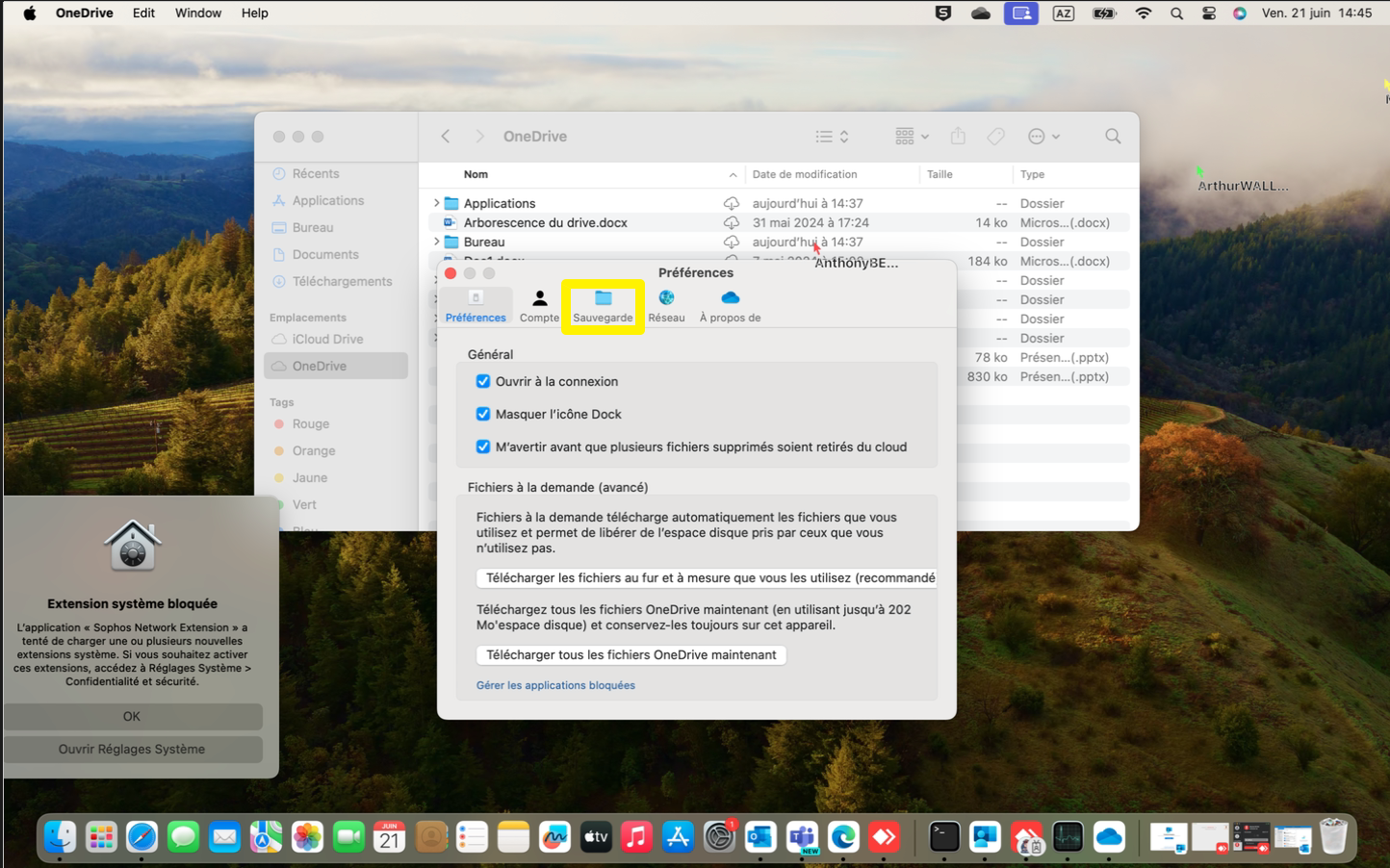
Task: Click OK in the Extension système bloquée alert
Action: tap(132, 716)
